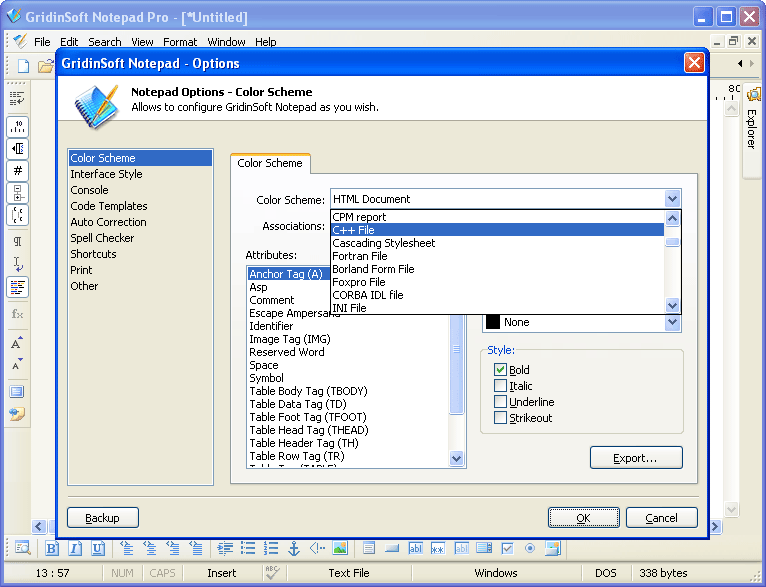Open the Edit menu
The height and width of the screenshot is (587, 766).
click(69, 42)
